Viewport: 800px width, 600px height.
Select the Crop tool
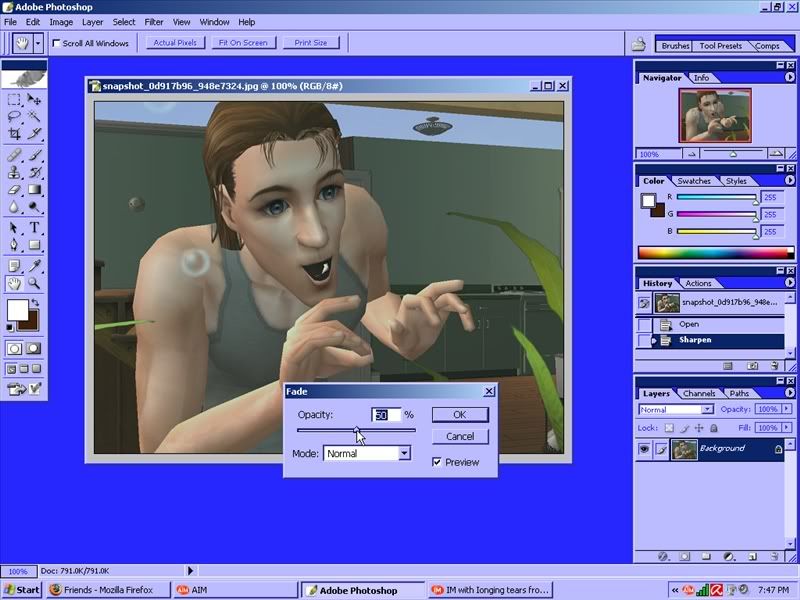[14, 134]
